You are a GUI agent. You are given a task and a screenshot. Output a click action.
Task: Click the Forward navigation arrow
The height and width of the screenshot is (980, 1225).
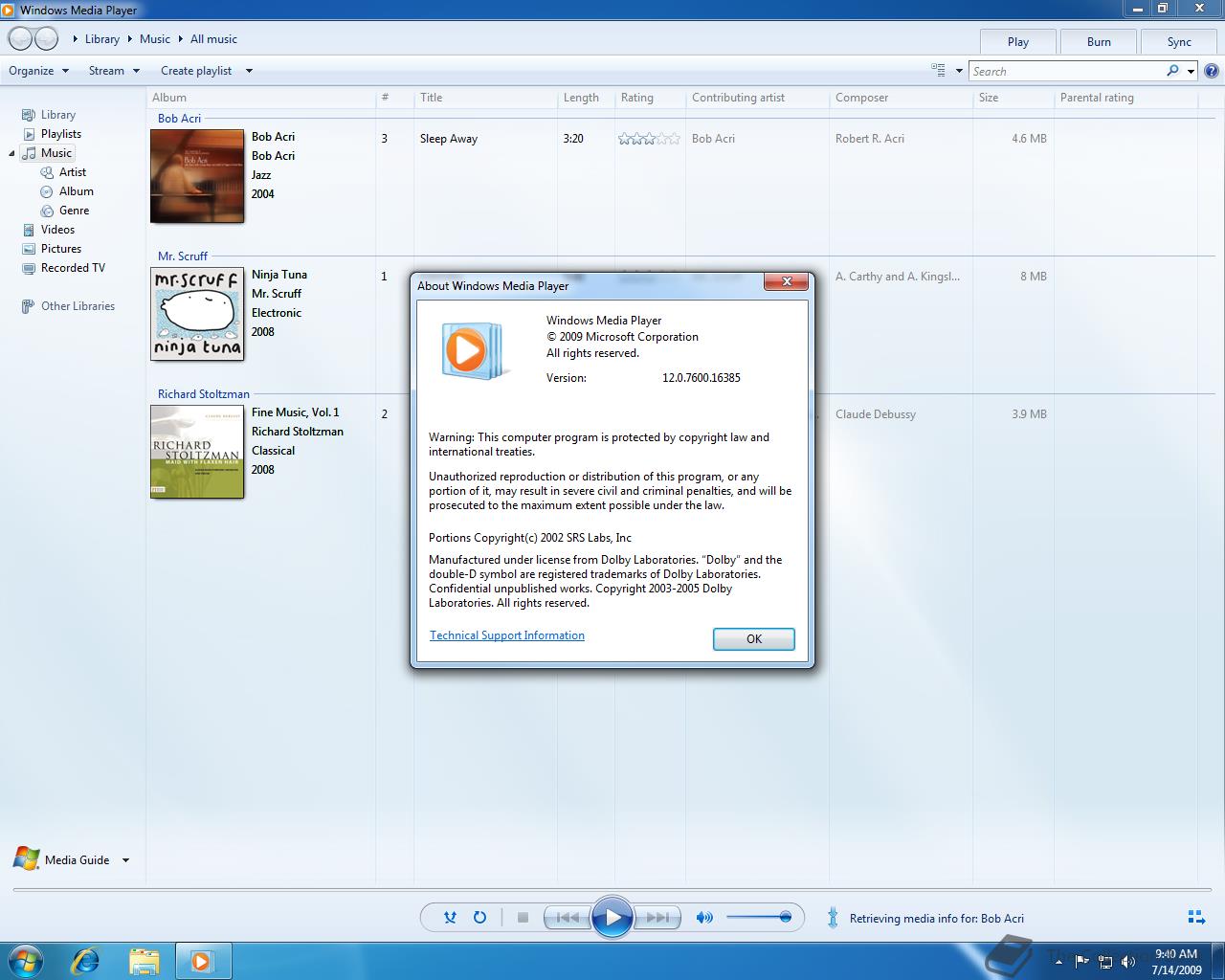[x=46, y=39]
